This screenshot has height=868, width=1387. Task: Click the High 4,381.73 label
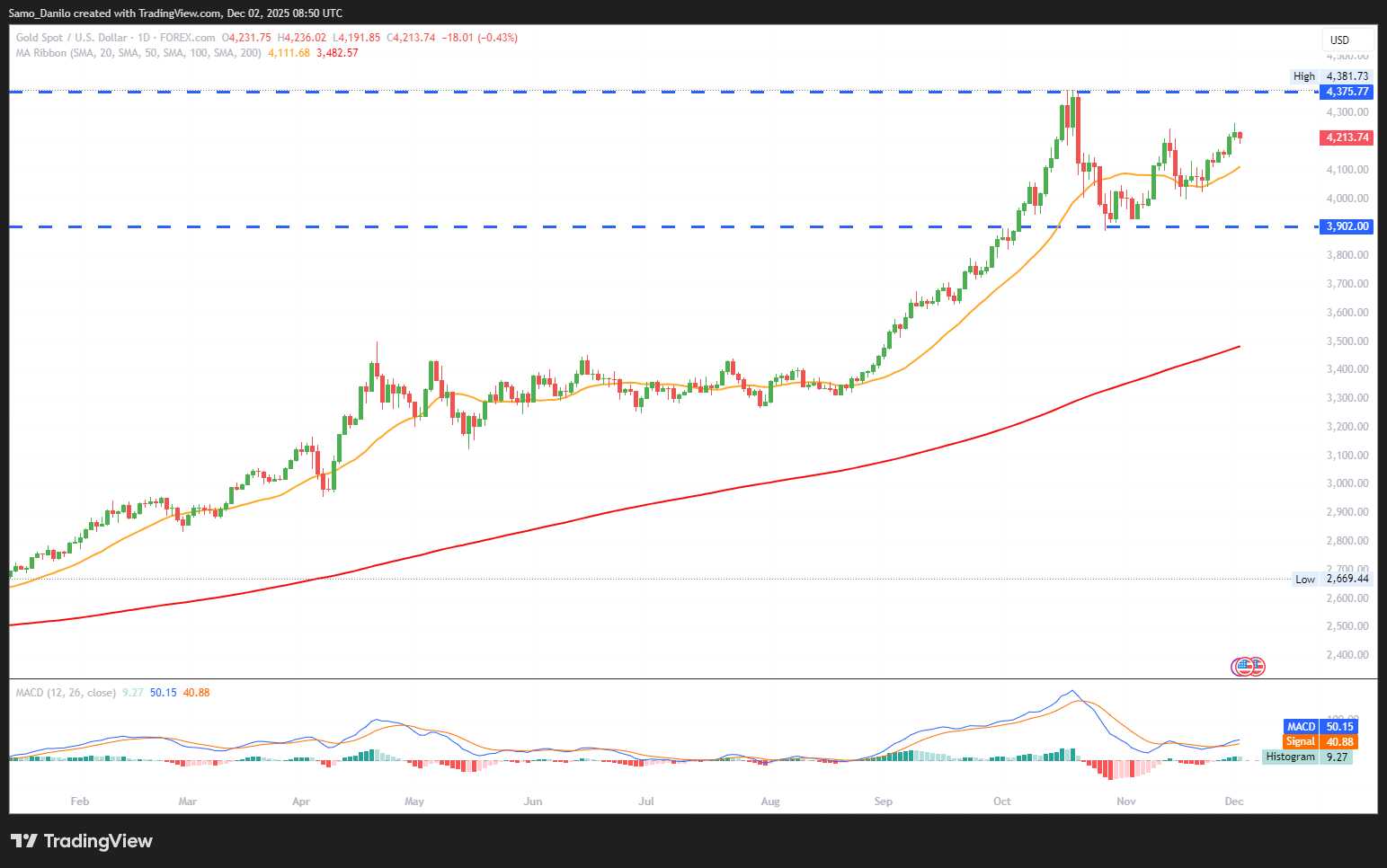click(x=1330, y=76)
